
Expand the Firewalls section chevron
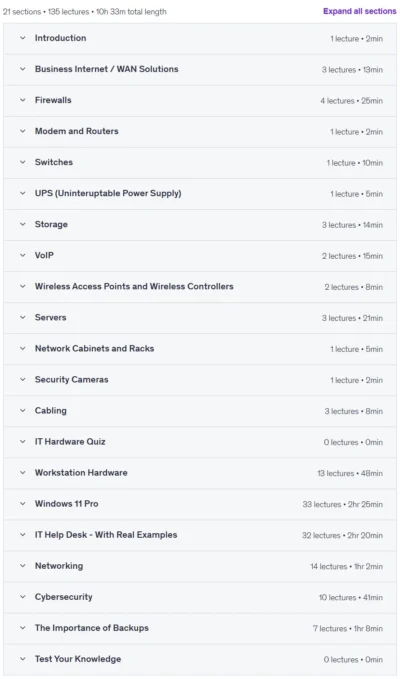(23, 100)
